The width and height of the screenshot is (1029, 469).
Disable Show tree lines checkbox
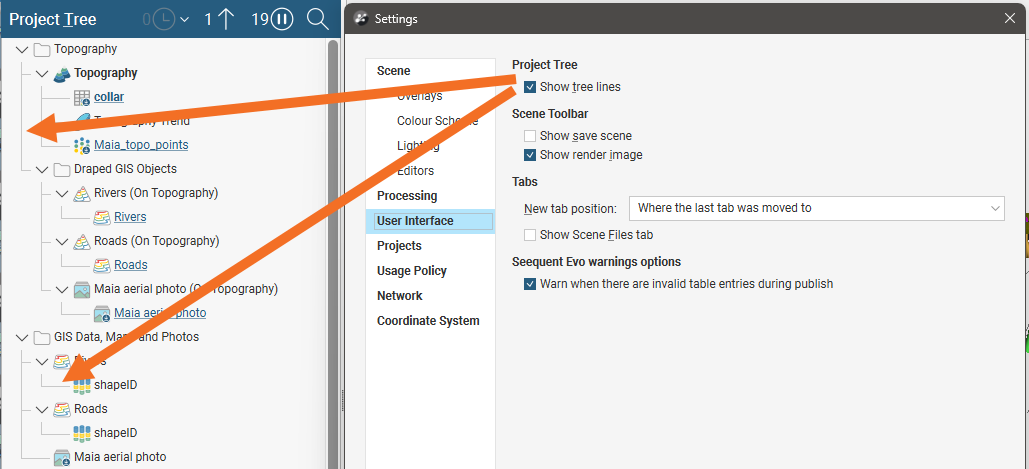click(530, 87)
